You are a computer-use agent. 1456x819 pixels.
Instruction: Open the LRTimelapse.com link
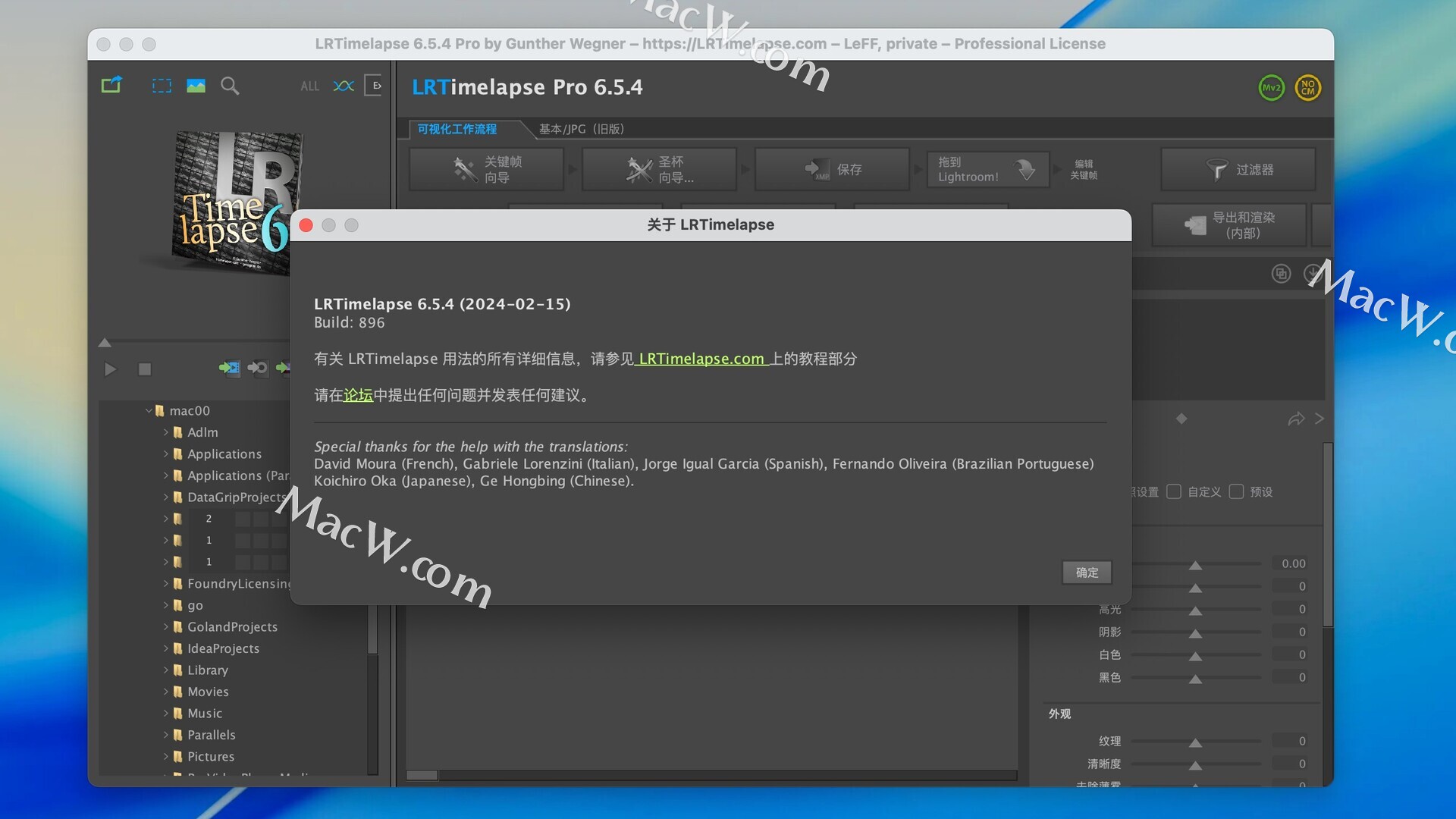click(701, 359)
